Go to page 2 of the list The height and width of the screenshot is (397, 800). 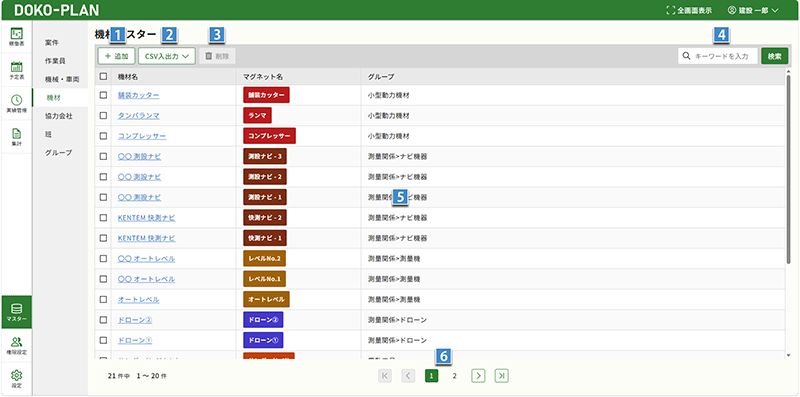(455, 376)
